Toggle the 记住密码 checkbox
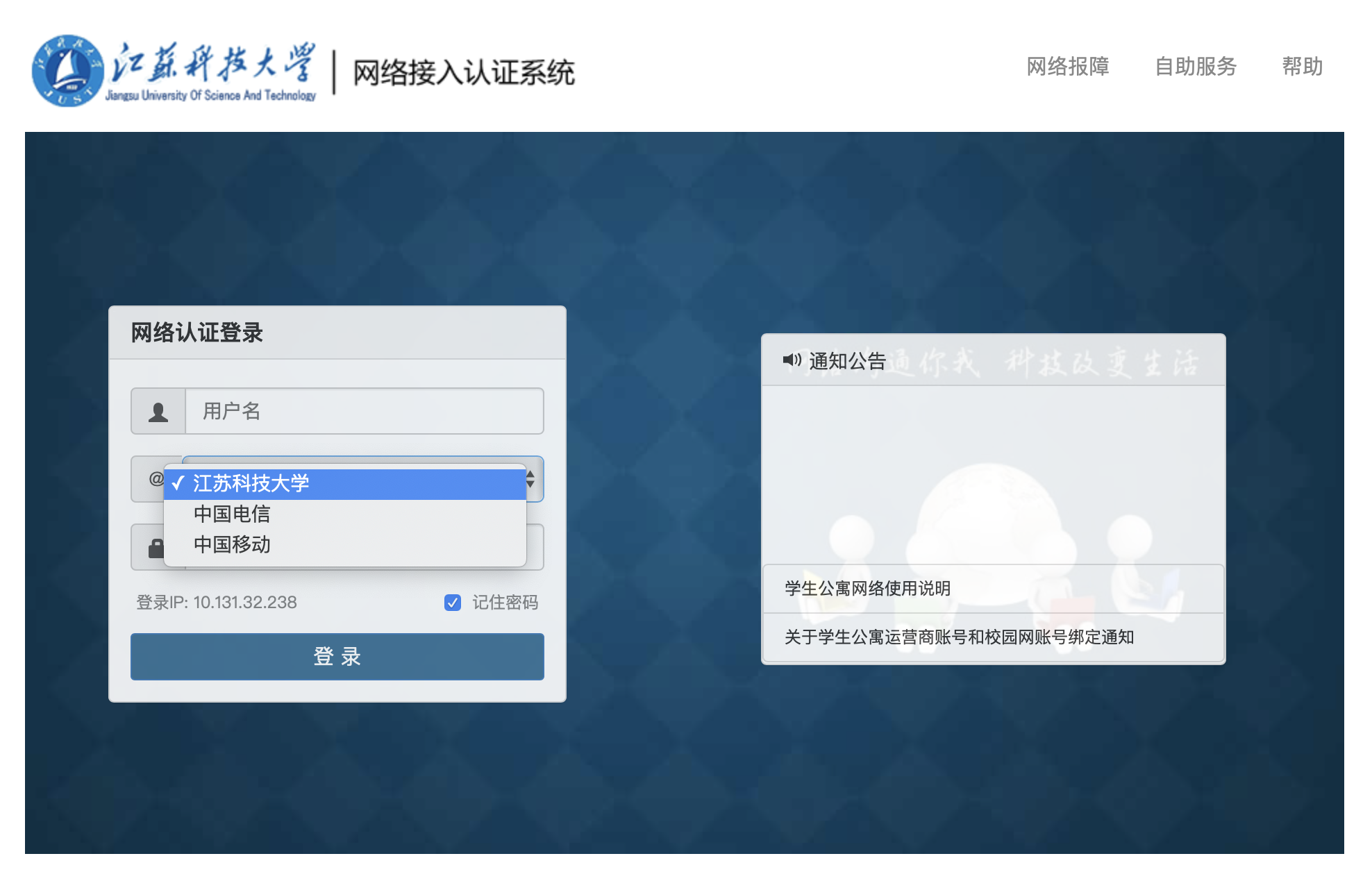1372x872 pixels. point(453,603)
